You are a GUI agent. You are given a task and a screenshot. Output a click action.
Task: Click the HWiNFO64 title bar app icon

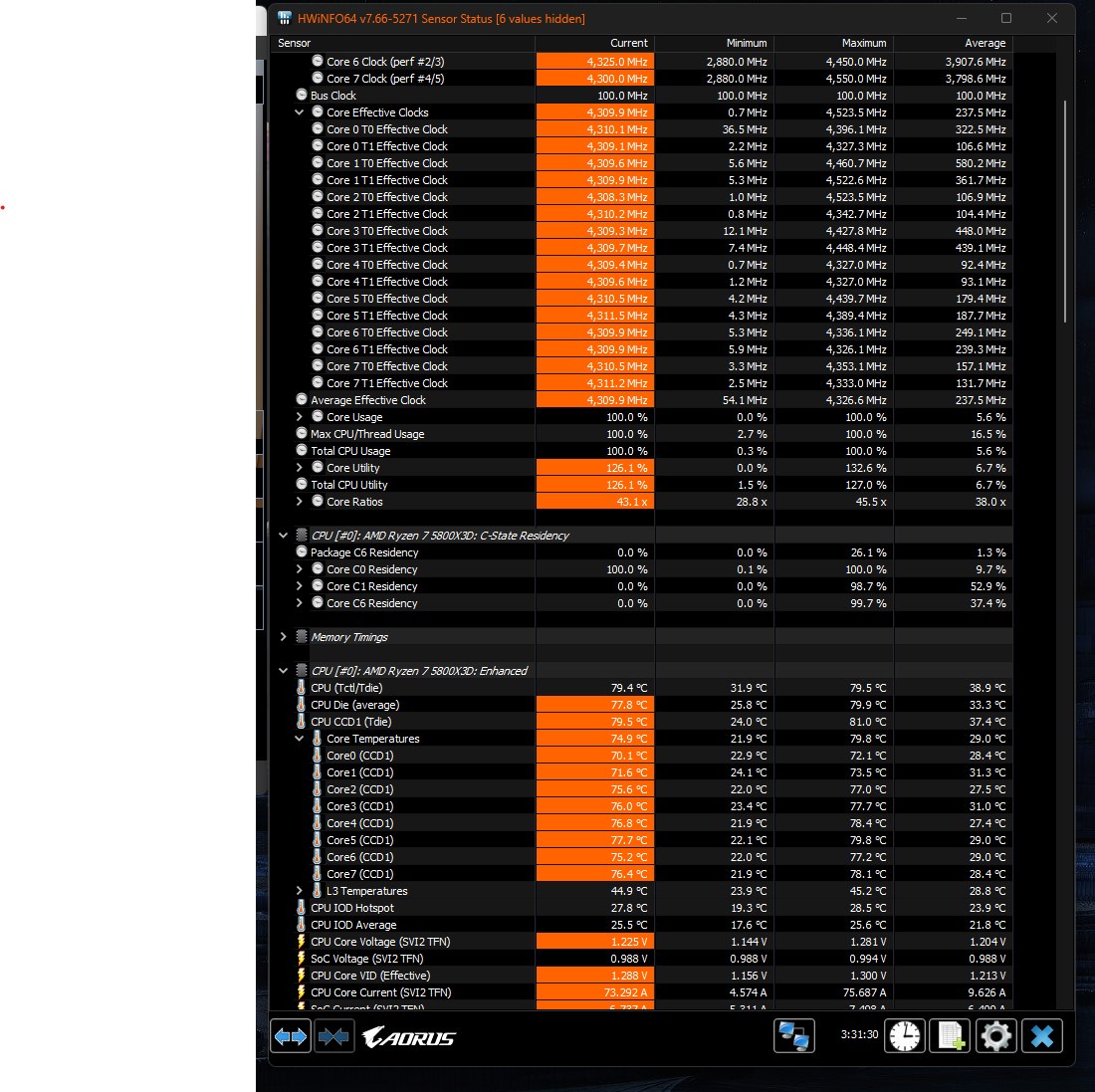click(x=285, y=18)
